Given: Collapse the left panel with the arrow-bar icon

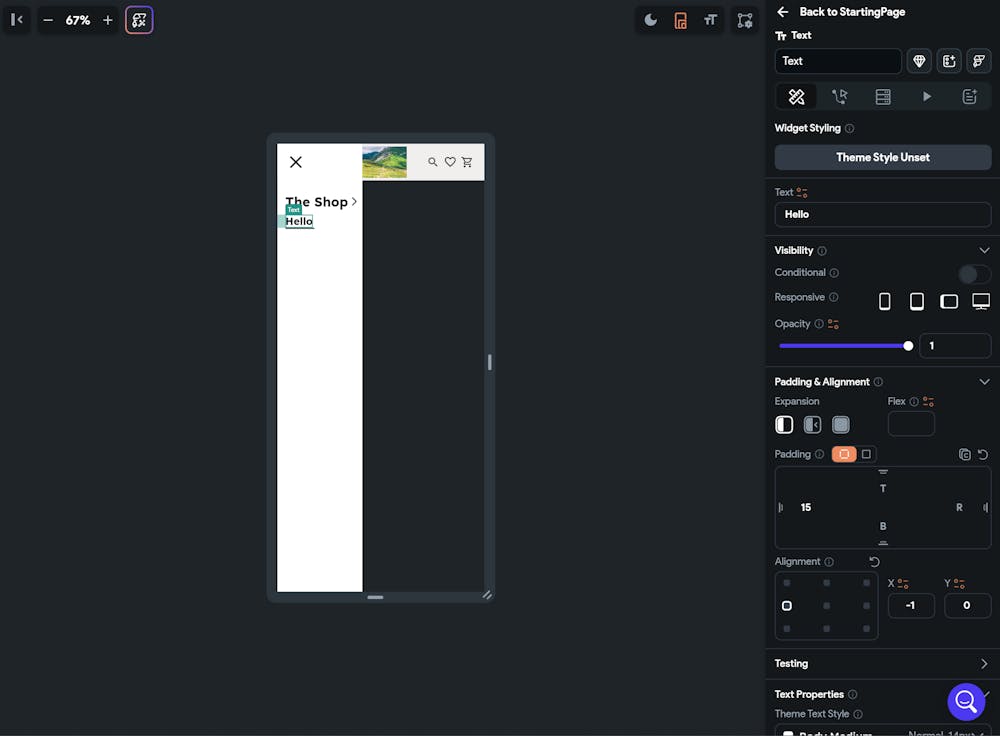Looking at the screenshot, I should 17,20.
